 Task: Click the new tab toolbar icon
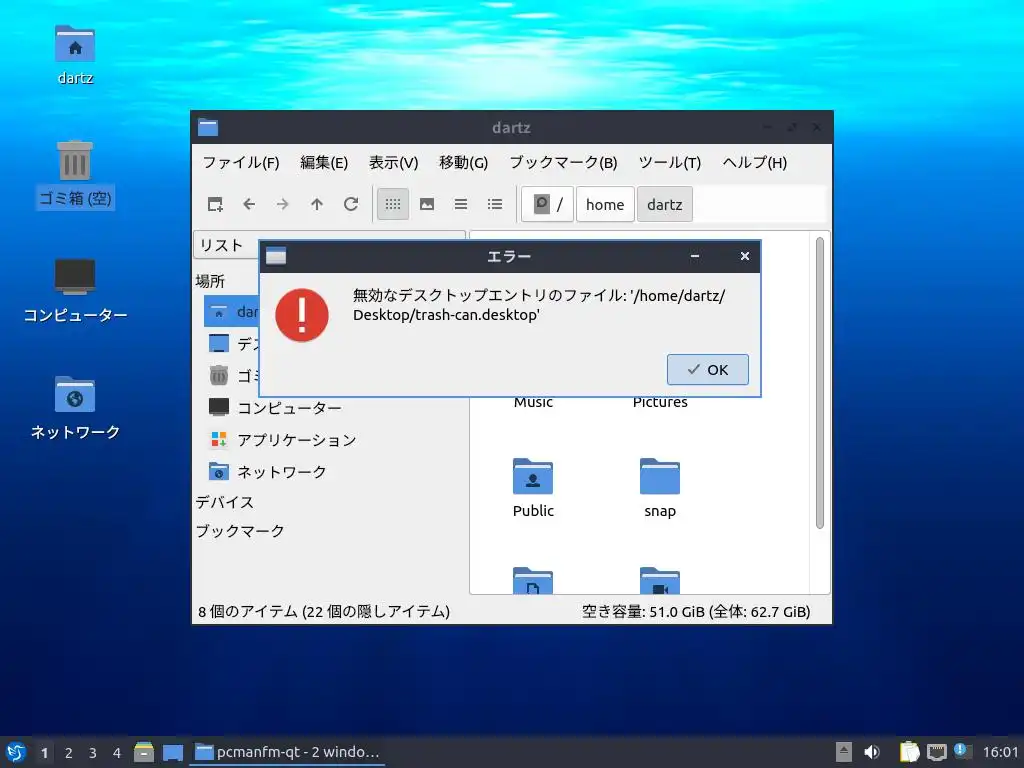tap(215, 204)
